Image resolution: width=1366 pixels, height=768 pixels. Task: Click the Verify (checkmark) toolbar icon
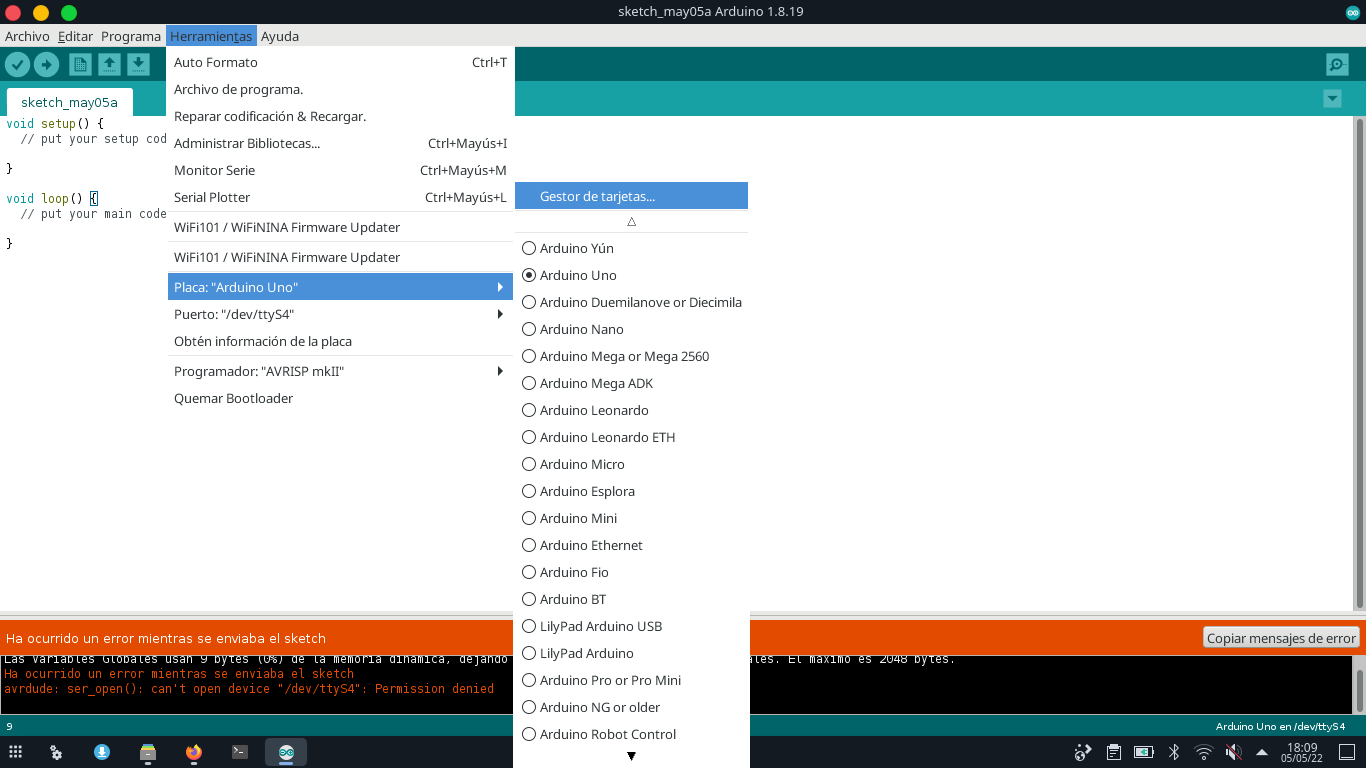click(17, 65)
